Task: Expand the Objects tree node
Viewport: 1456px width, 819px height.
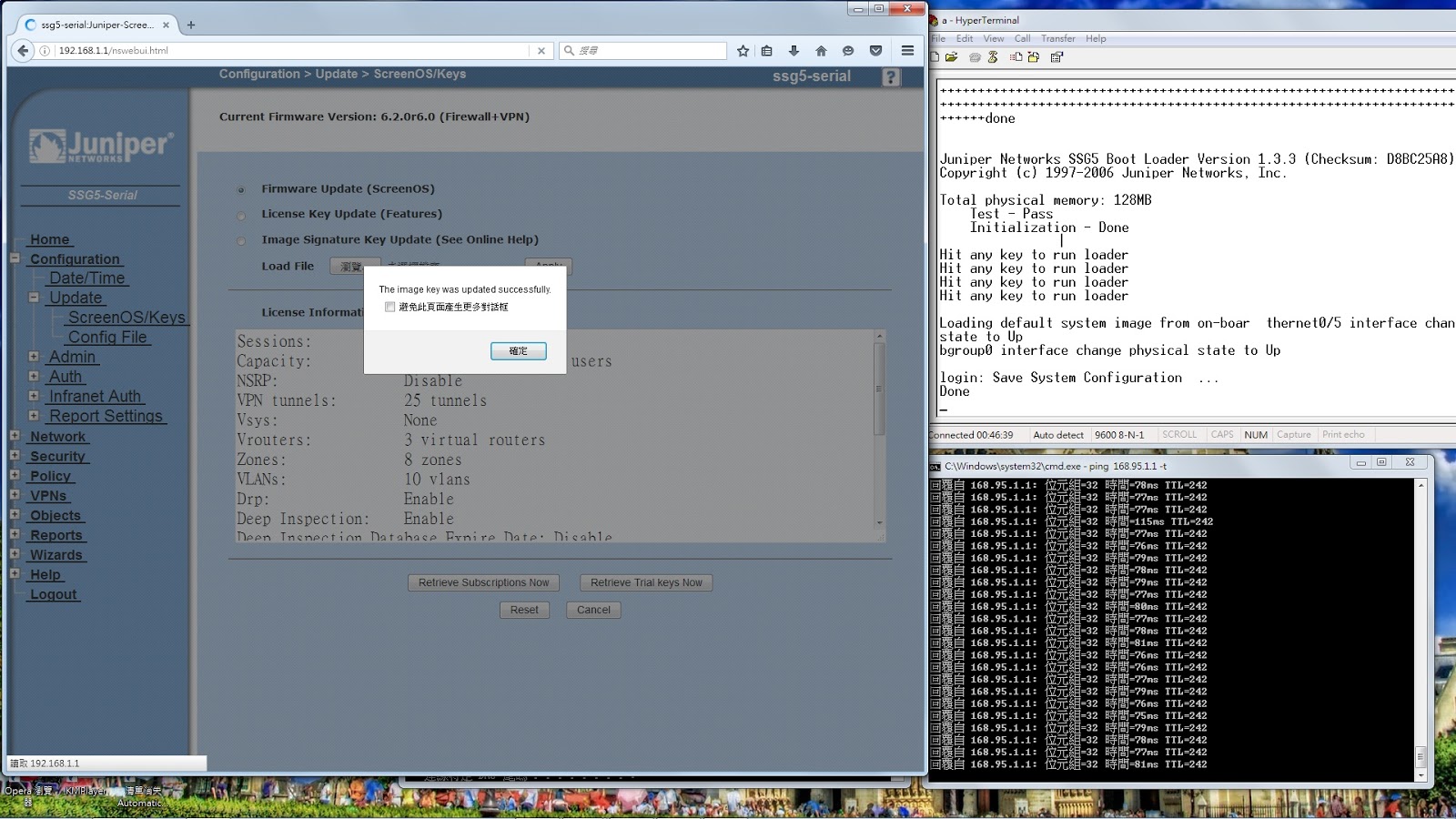Action: click(x=15, y=514)
